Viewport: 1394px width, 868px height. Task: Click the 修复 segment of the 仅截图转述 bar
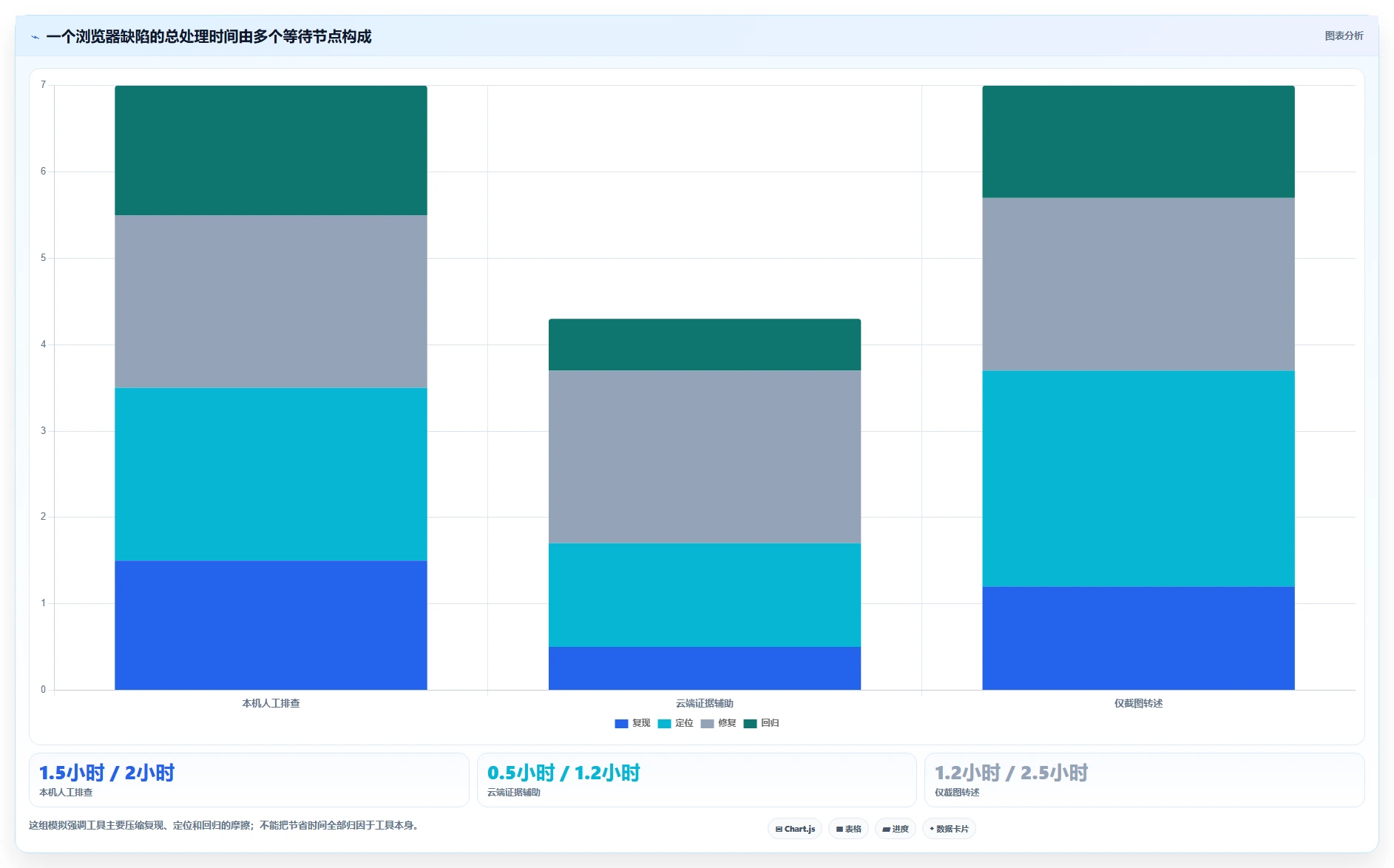(x=1138, y=284)
